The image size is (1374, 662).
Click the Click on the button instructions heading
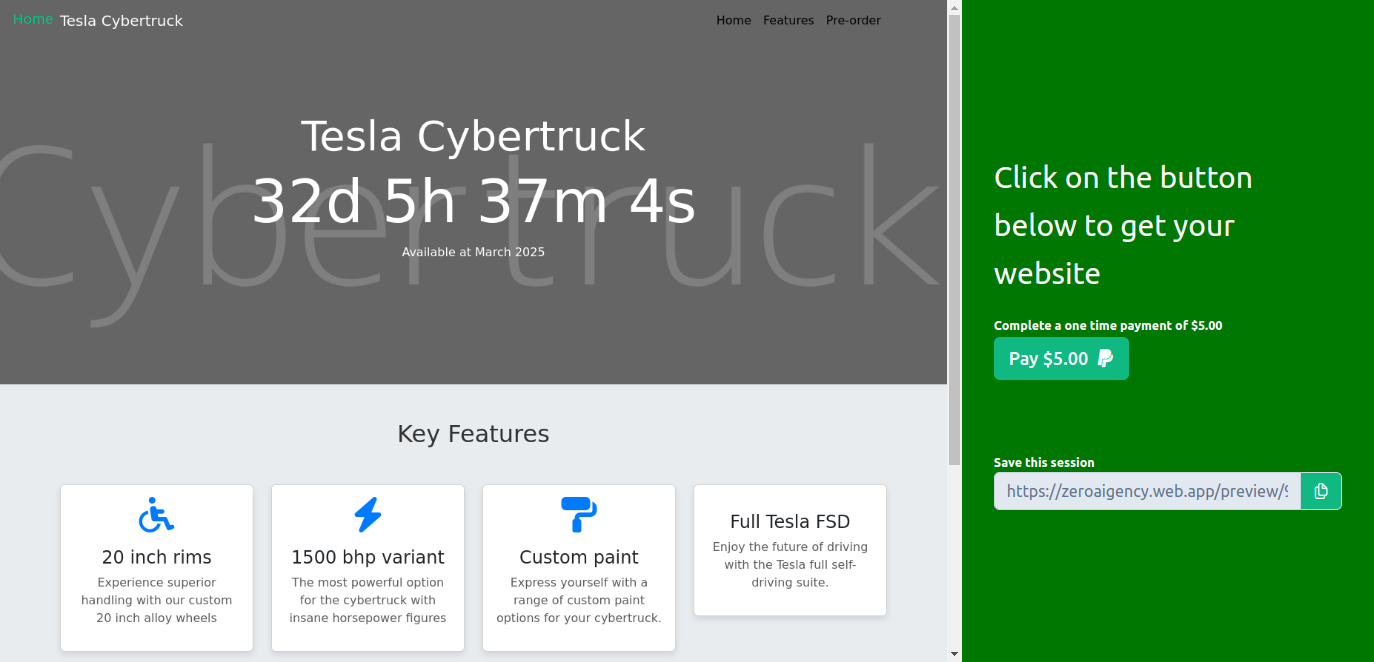[x=1123, y=226]
